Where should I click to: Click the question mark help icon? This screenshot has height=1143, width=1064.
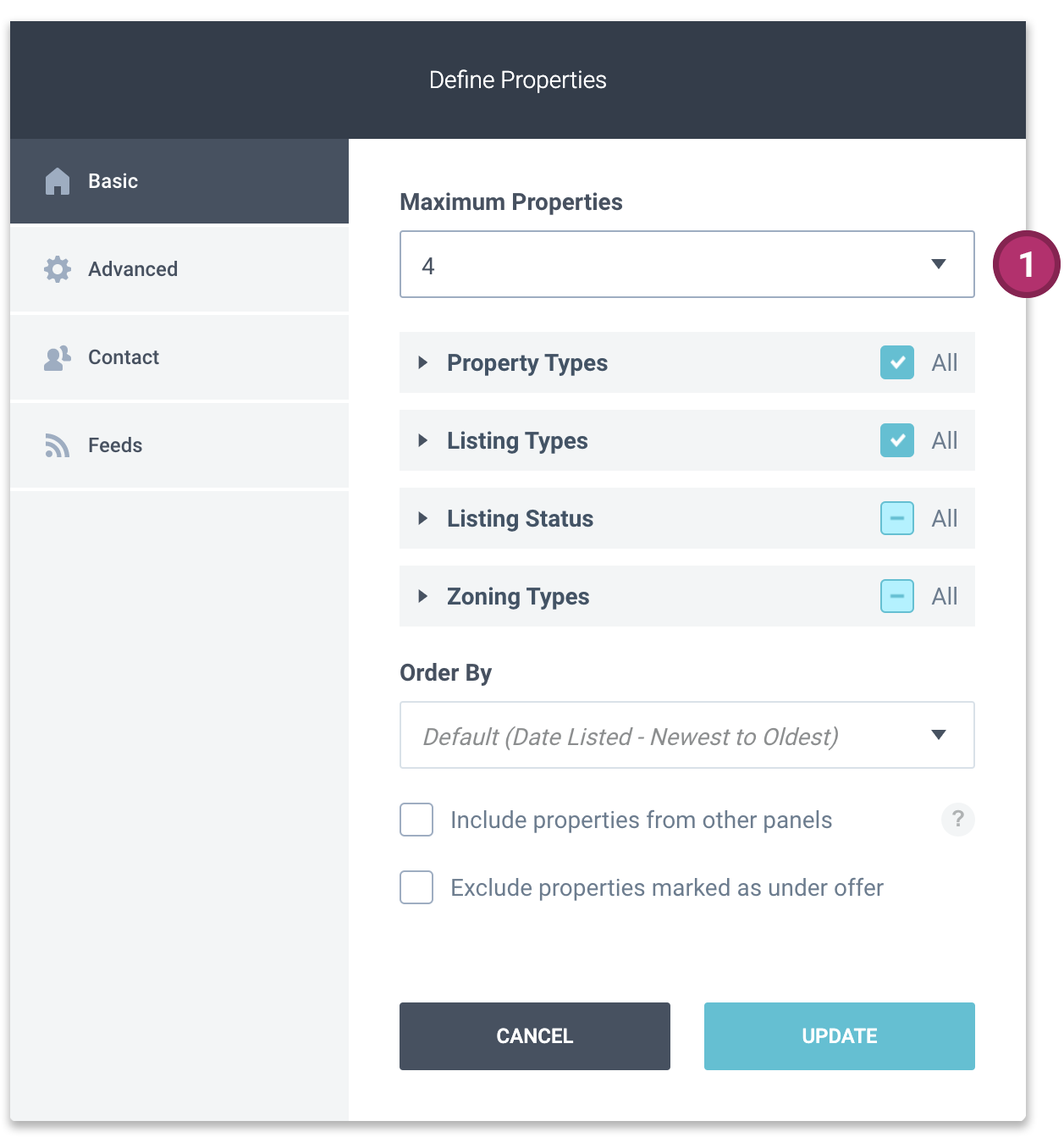[957, 820]
